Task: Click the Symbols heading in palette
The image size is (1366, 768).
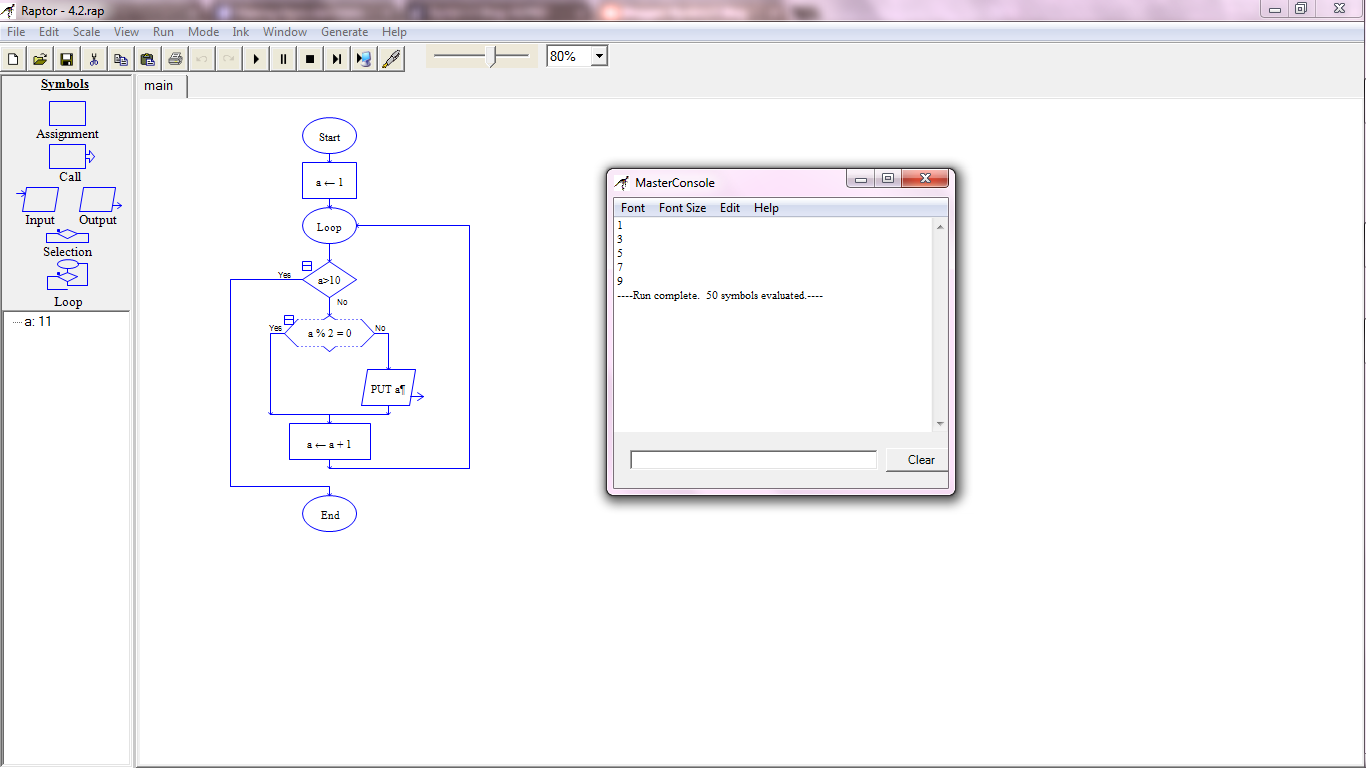Action: pos(65,84)
